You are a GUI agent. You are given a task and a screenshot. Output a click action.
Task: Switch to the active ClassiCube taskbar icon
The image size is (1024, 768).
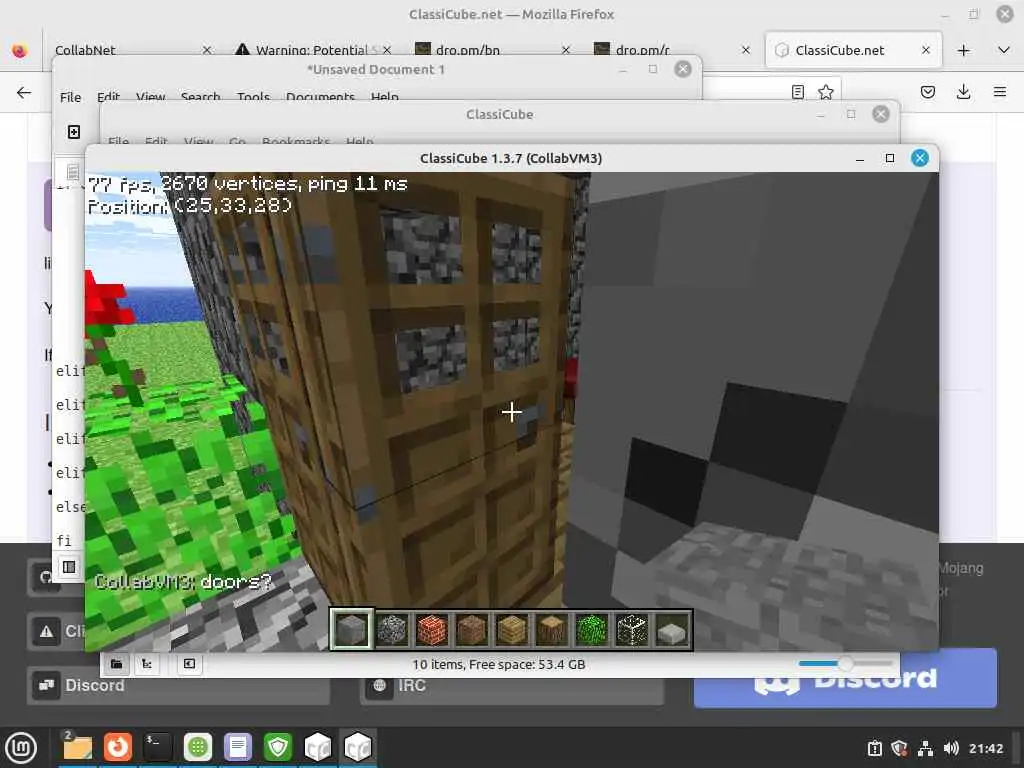pyautogui.click(x=358, y=747)
